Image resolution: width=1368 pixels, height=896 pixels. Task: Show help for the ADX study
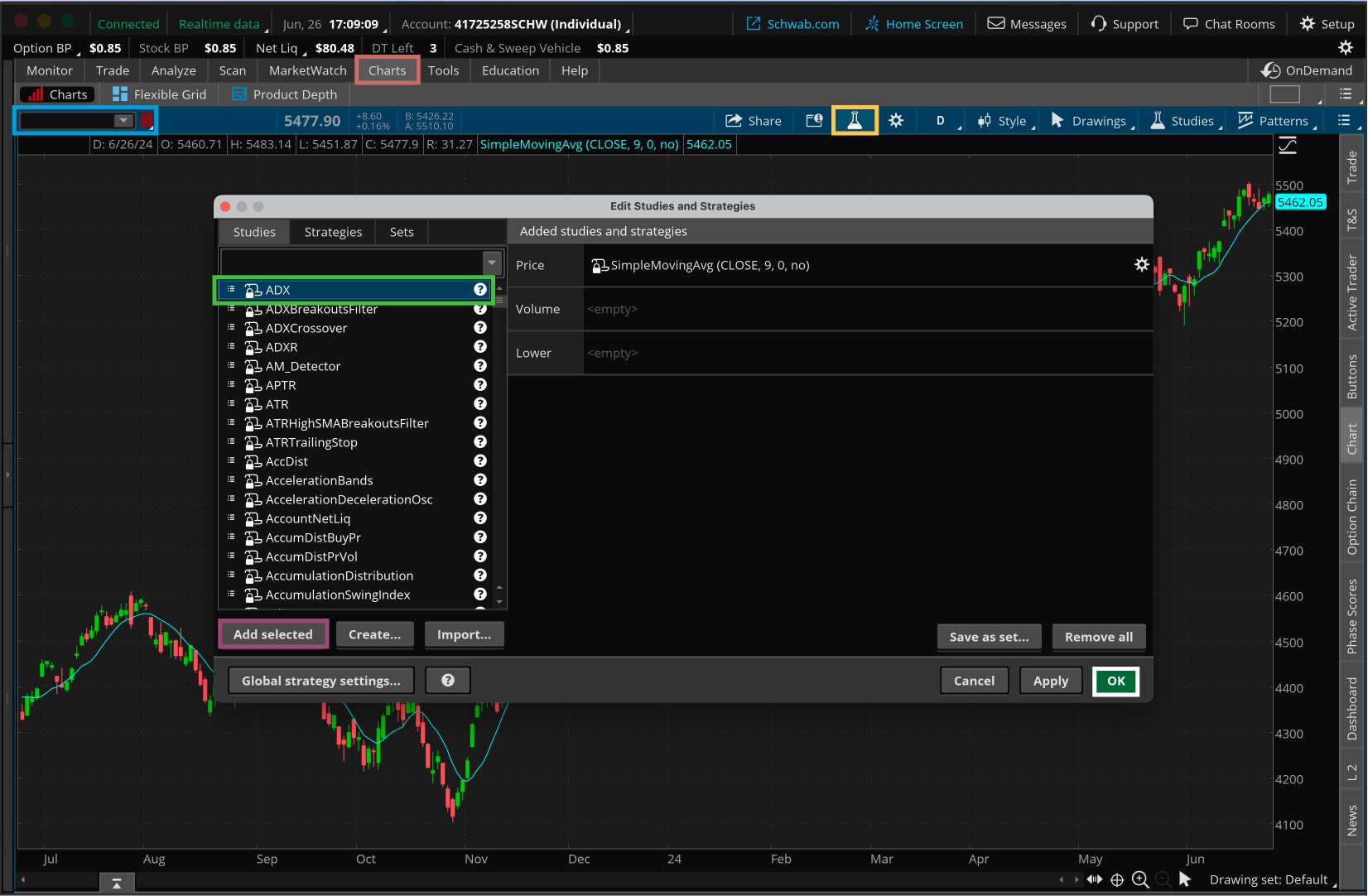coord(479,290)
